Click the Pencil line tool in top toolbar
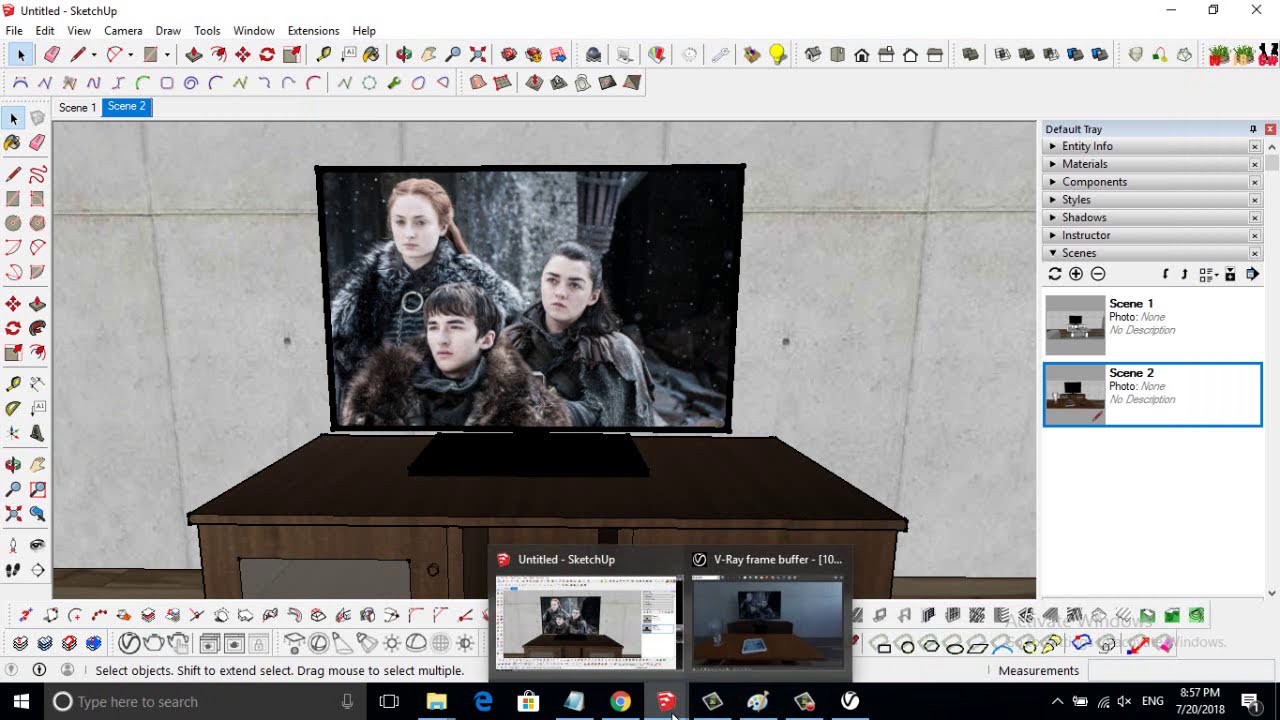Viewport: 1280px width, 720px height. click(77, 55)
